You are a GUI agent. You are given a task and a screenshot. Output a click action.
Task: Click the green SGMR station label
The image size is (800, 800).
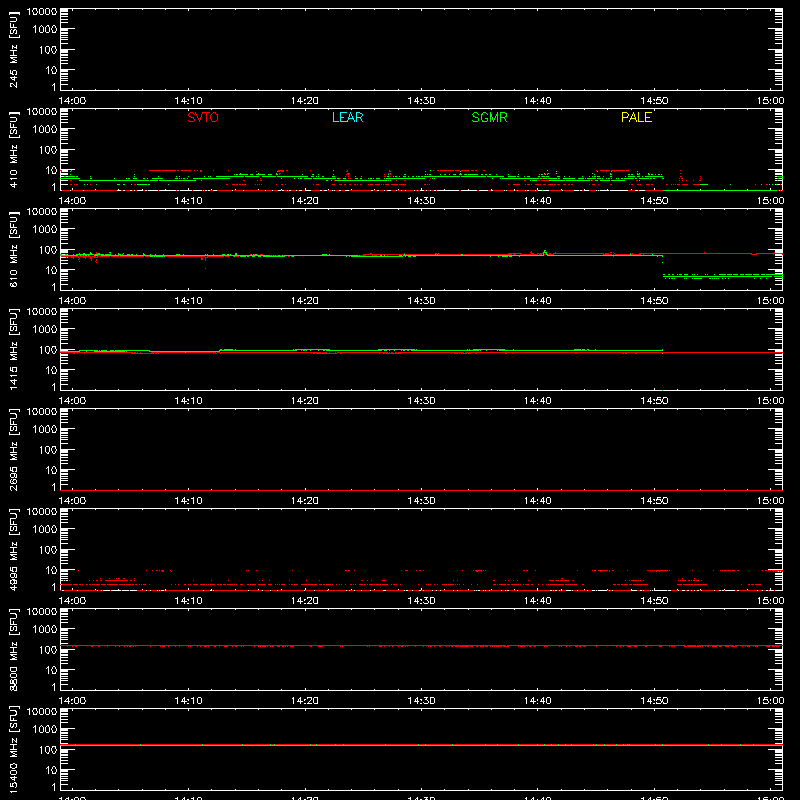(489, 117)
